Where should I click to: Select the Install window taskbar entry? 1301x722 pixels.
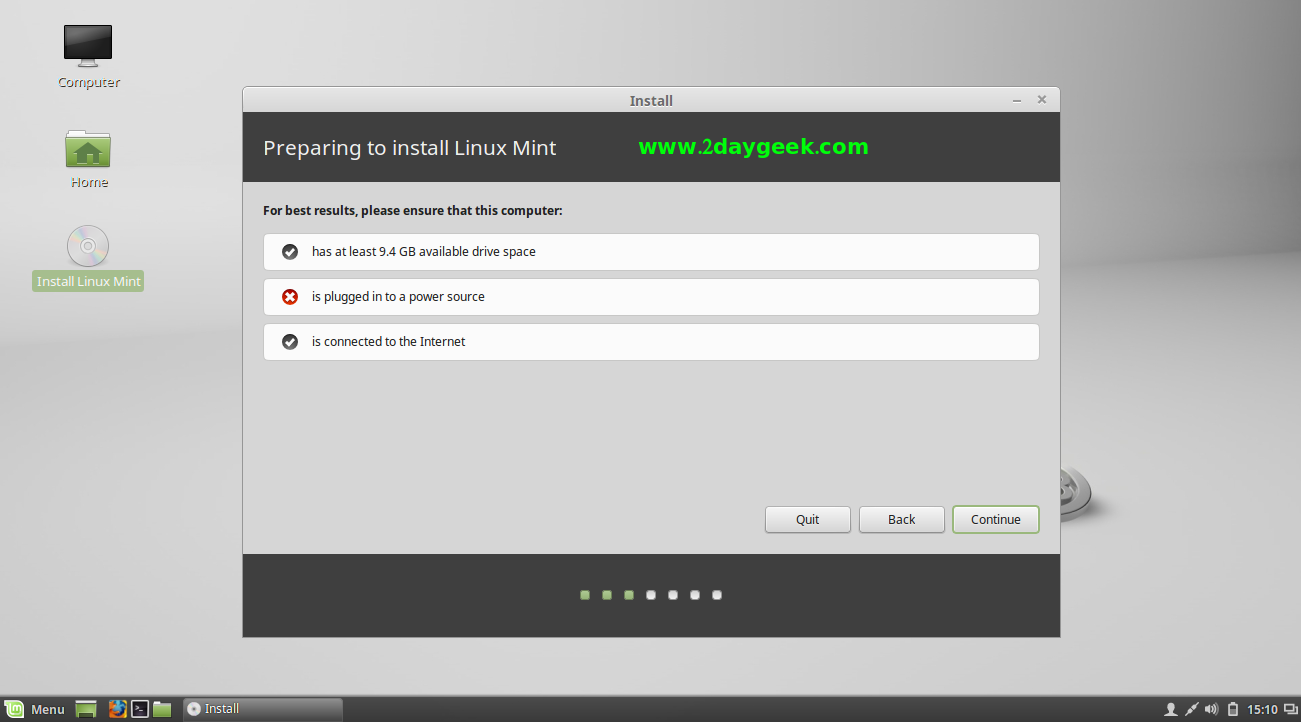(262, 709)
